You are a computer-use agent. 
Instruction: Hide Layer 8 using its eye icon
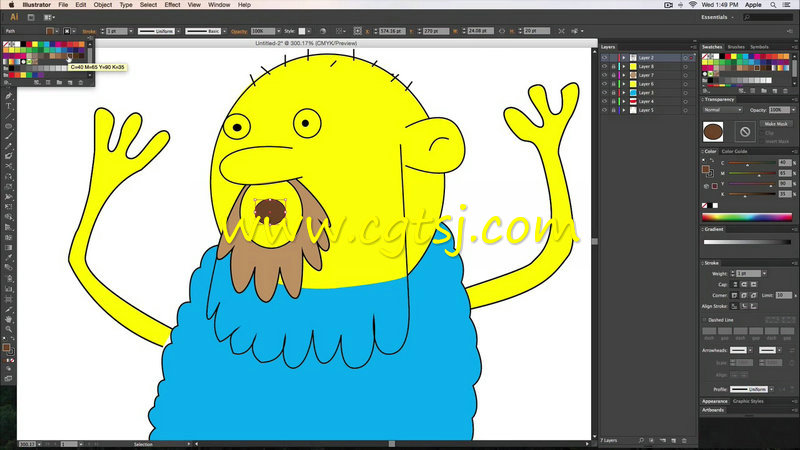[605, 66]
